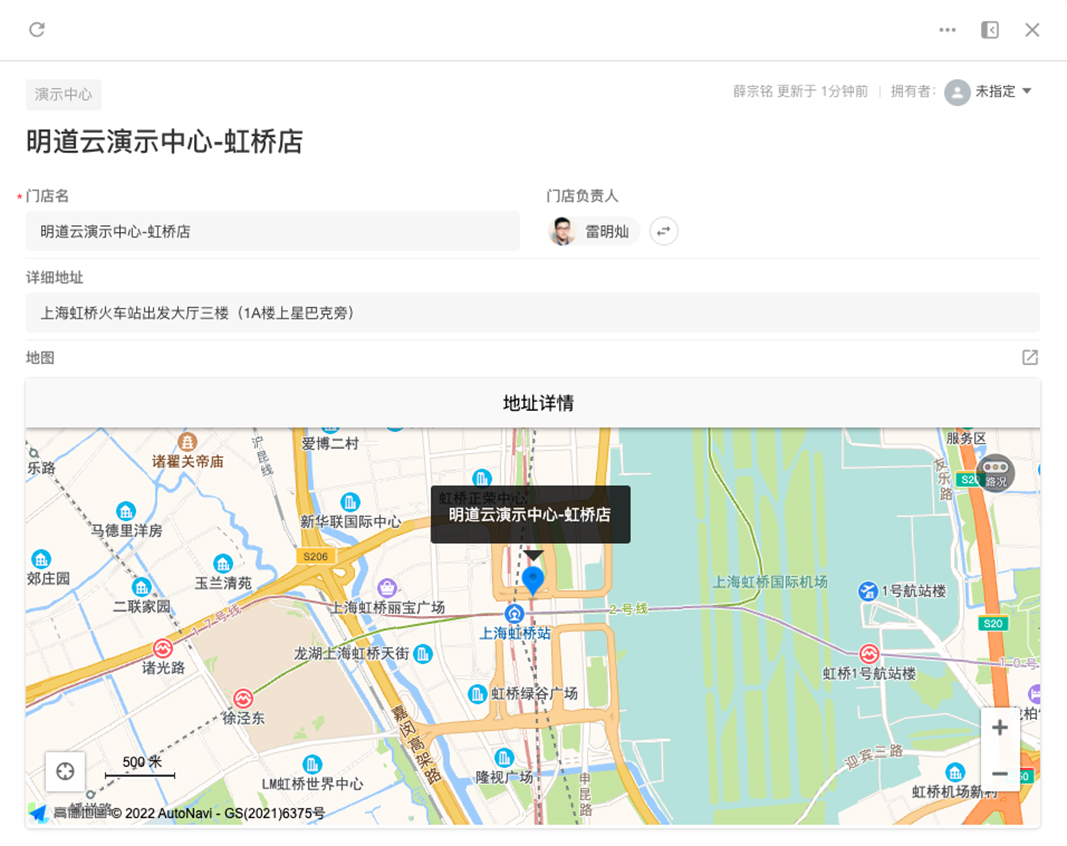The height and width of the screenshot is (846, 1067).
Task: Open map in new window icon
Action: pos(1030,357)
